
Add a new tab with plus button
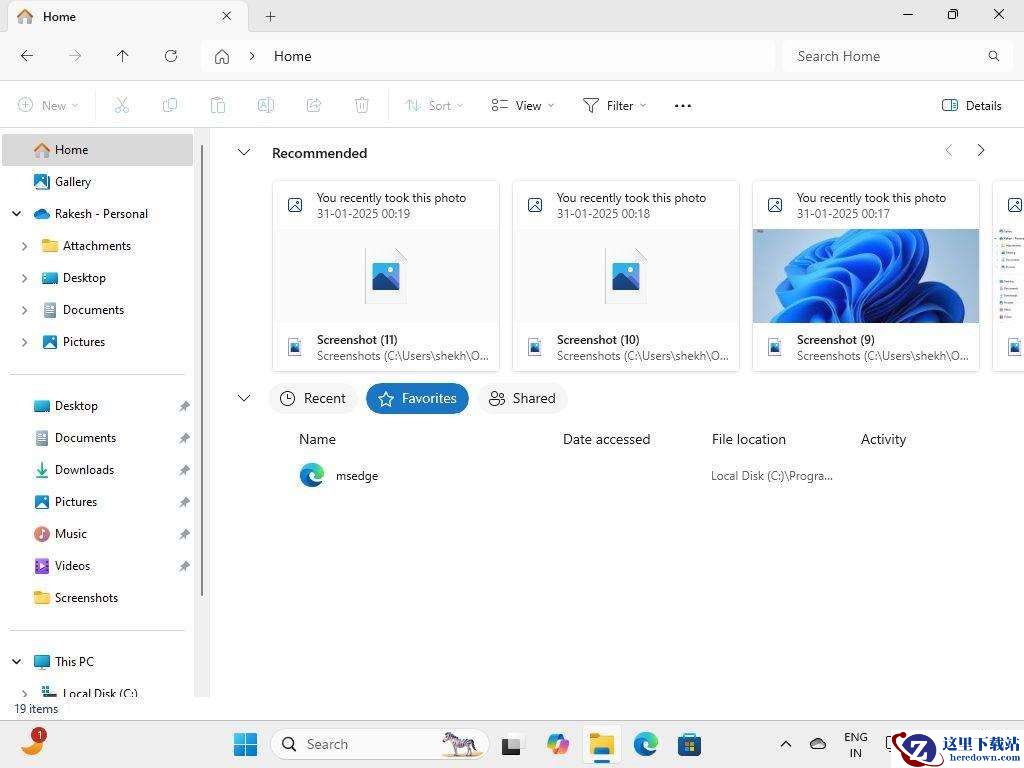[270, 16]
